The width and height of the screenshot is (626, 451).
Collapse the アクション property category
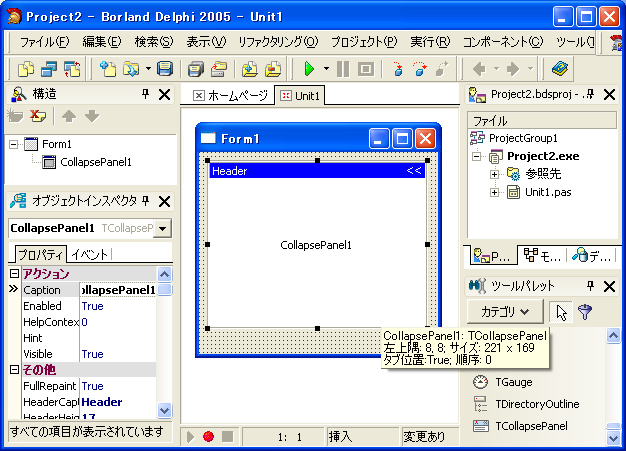tap(14, 273)
